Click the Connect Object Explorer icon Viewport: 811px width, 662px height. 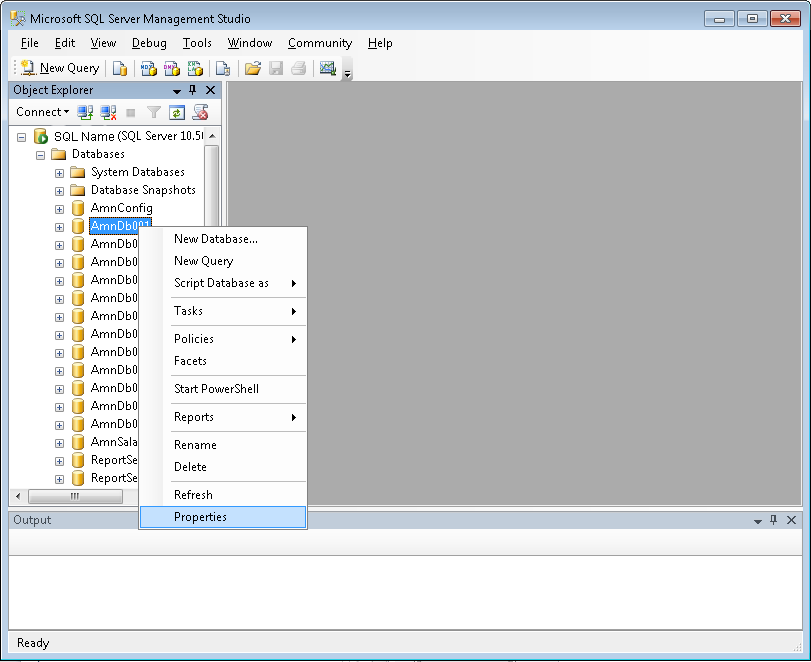pyautogui.click(x=85, y=112)
